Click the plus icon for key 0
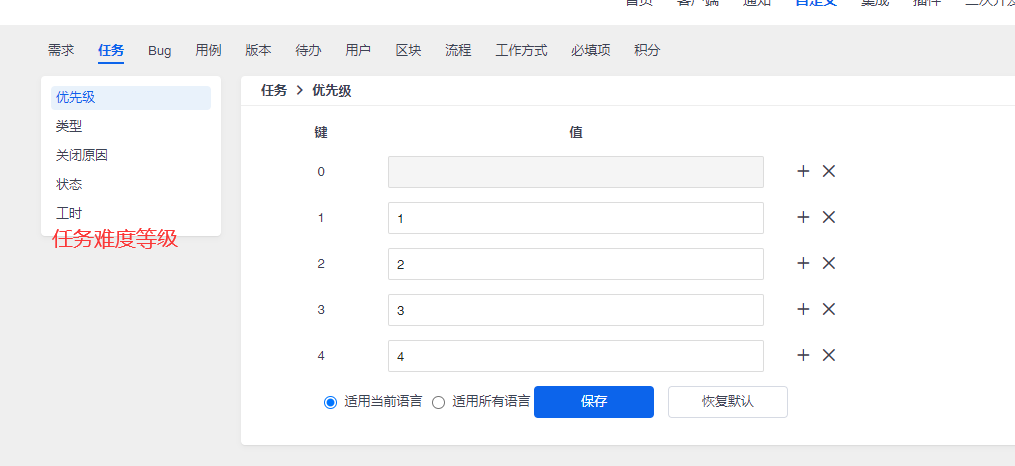Viewport: 1015px width, 466px height. 803,171
